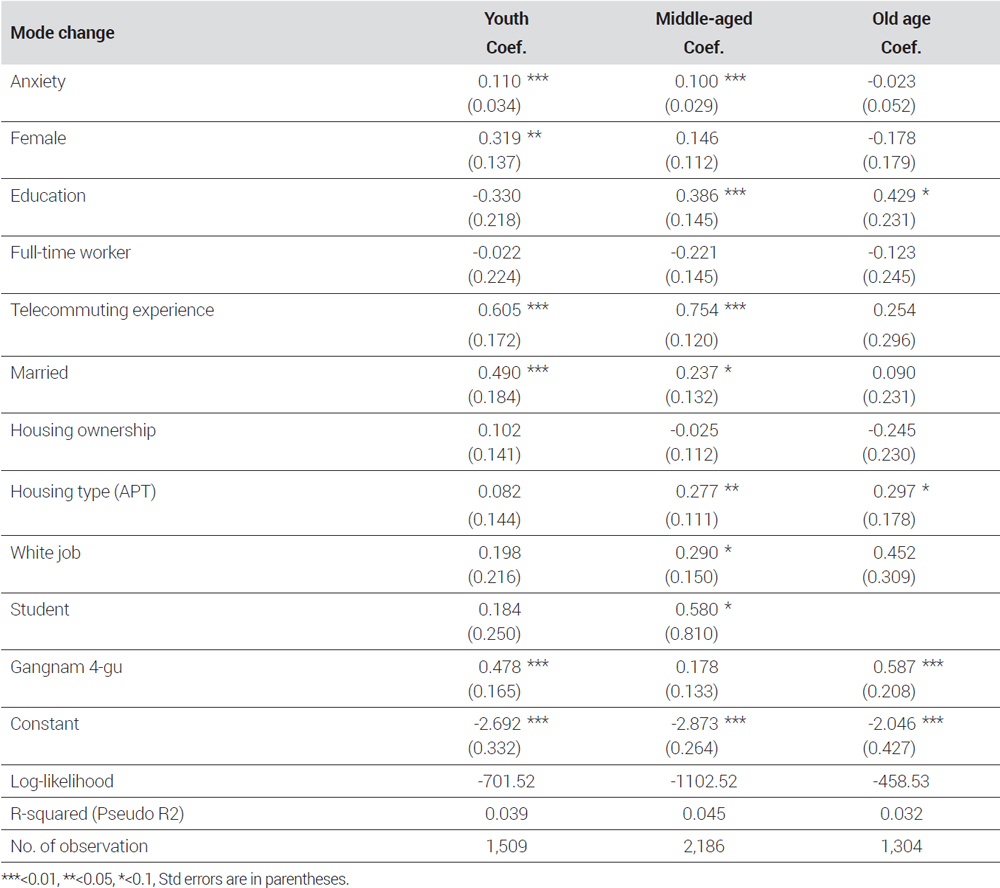This screenshot has height=888, width=1000.
Task: Click the Constant row label
Action: point(45,724)
